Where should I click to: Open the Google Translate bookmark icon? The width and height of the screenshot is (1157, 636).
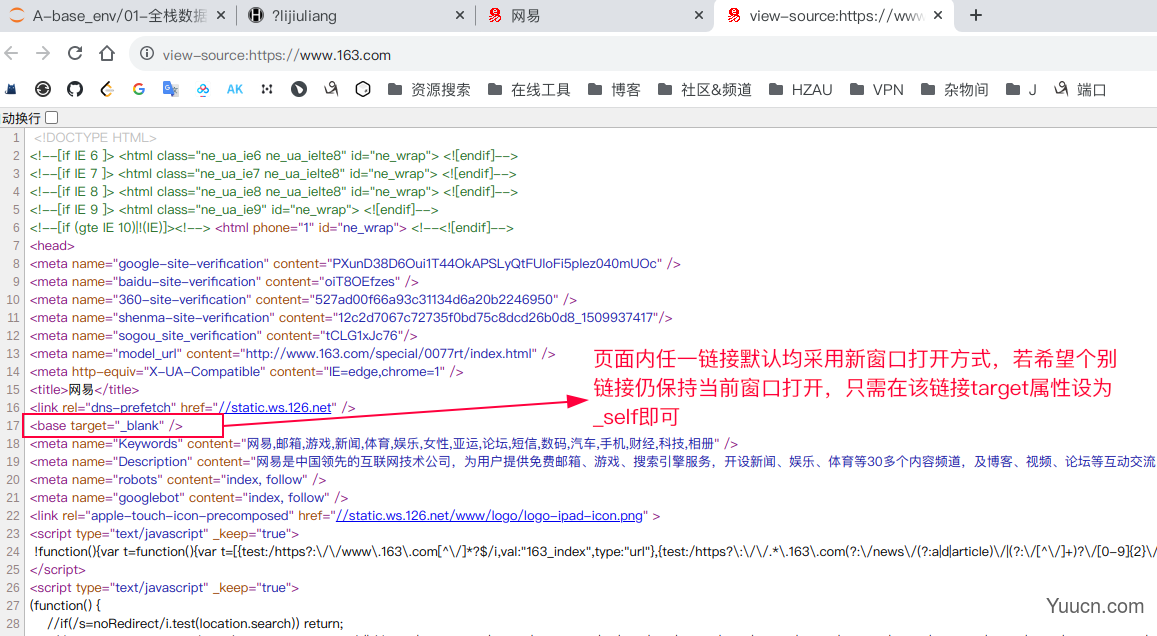tap(170, 89)
